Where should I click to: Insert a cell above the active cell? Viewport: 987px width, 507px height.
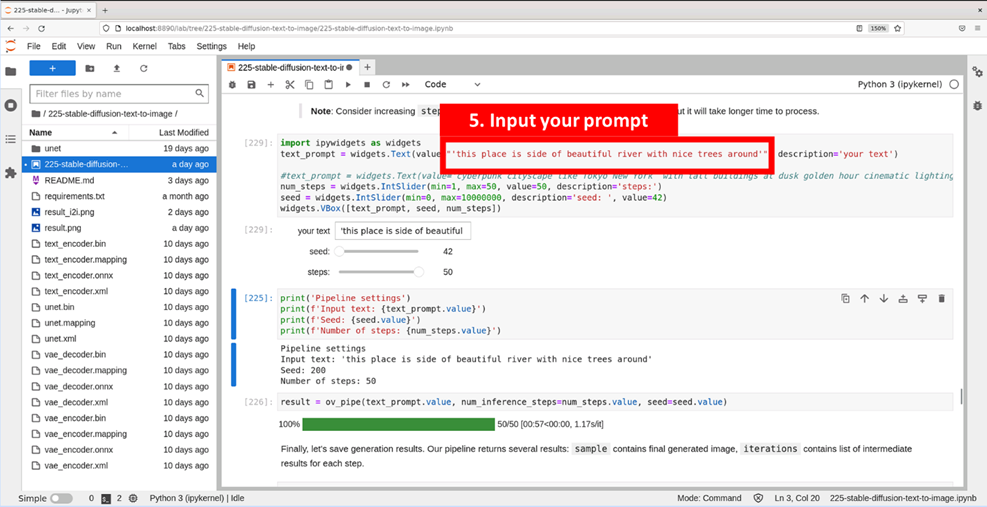903,299
